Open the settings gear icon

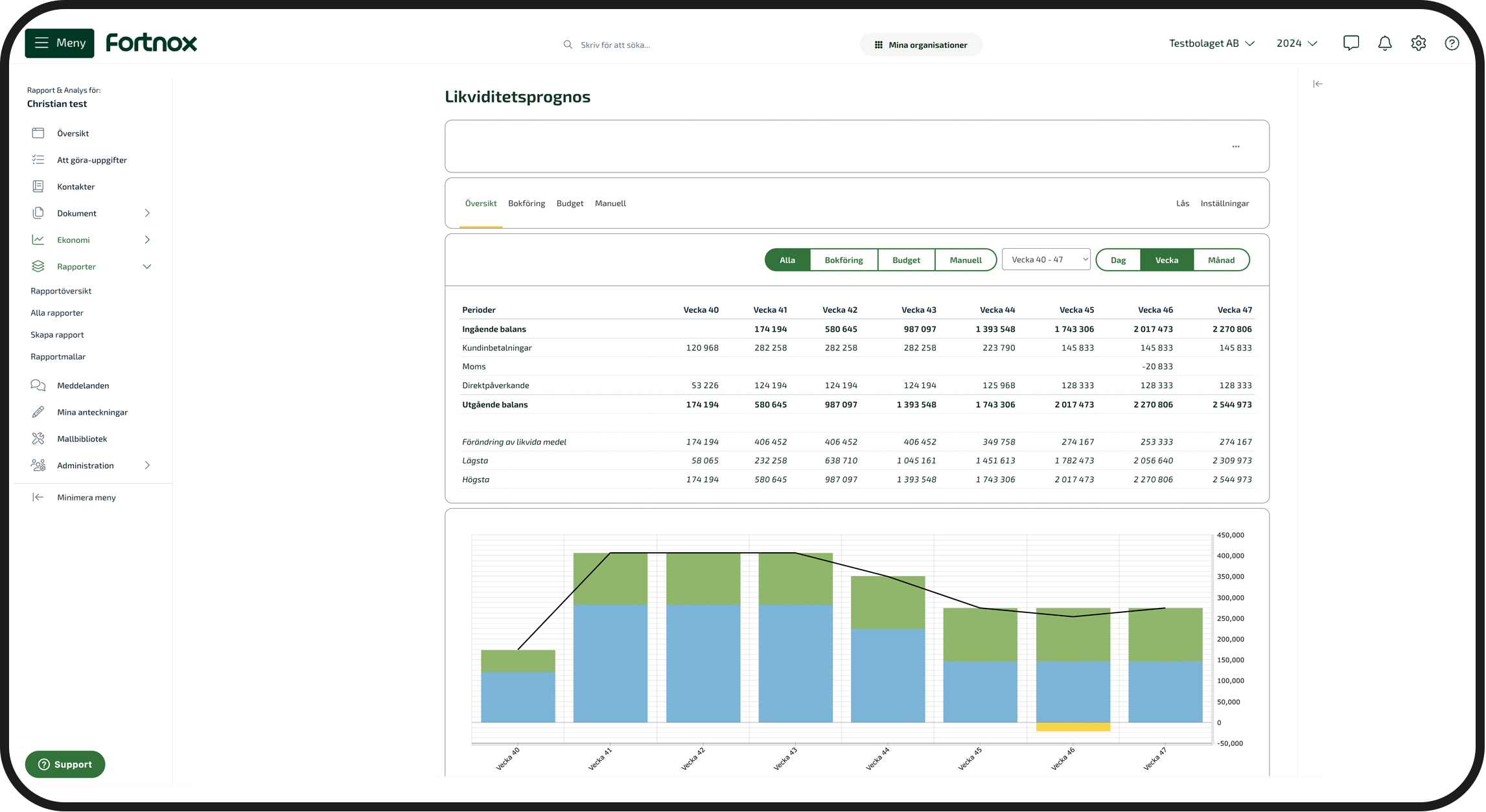coord(1419,43)
